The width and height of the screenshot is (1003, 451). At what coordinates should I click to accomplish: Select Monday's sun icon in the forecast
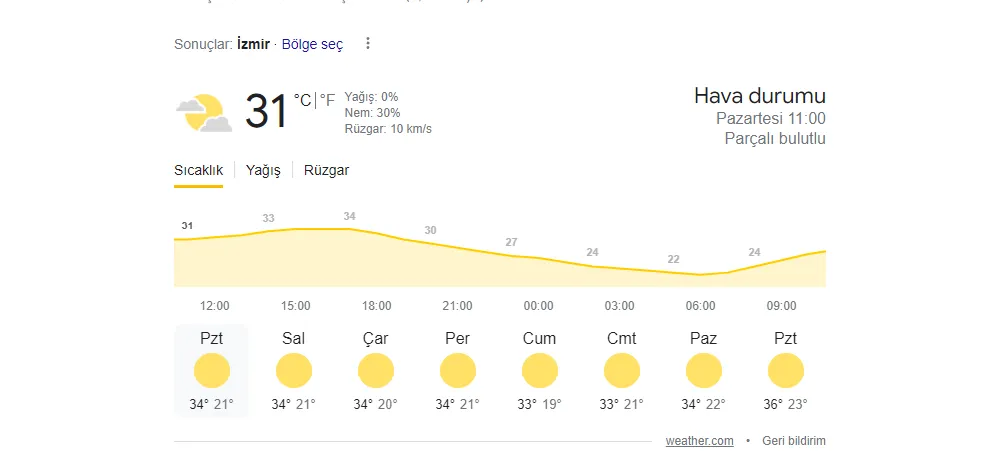click(211, 371)
